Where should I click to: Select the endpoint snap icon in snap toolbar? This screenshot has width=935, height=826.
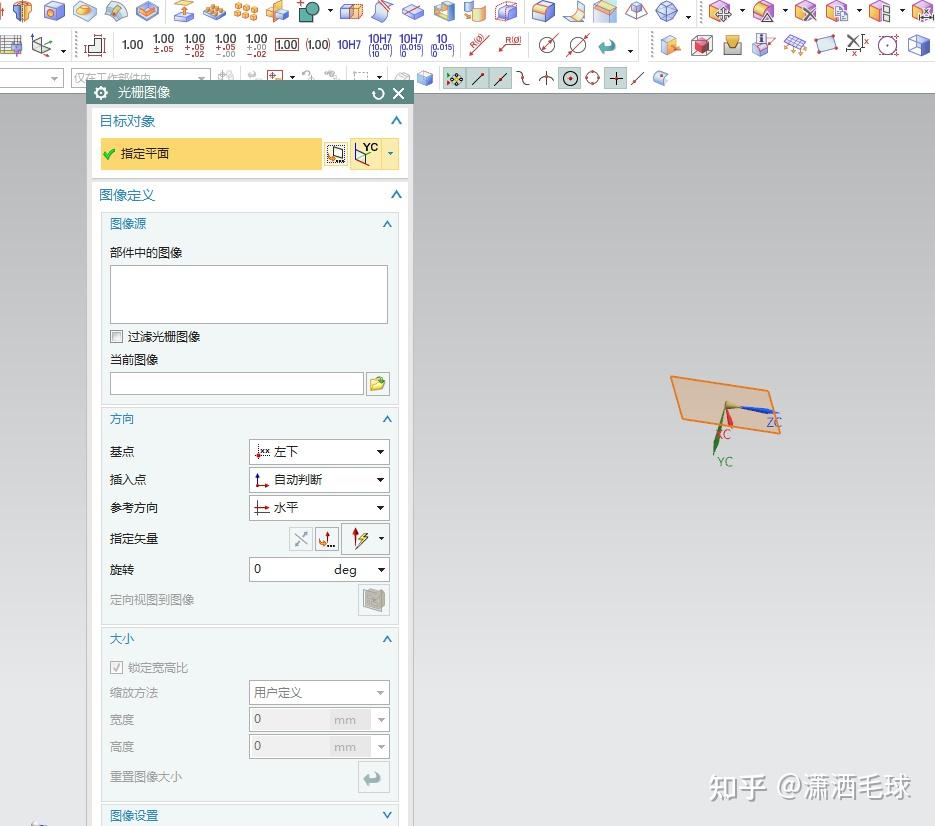(476, 78)
